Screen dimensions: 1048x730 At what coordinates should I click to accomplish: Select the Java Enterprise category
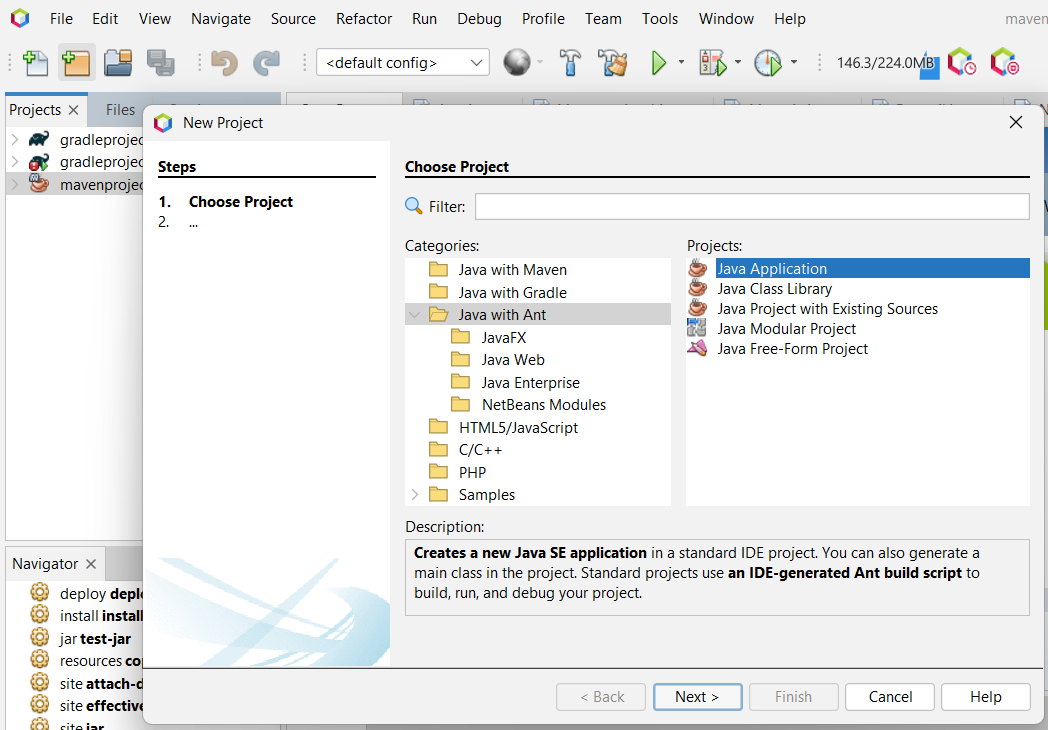tap(530, 382)
